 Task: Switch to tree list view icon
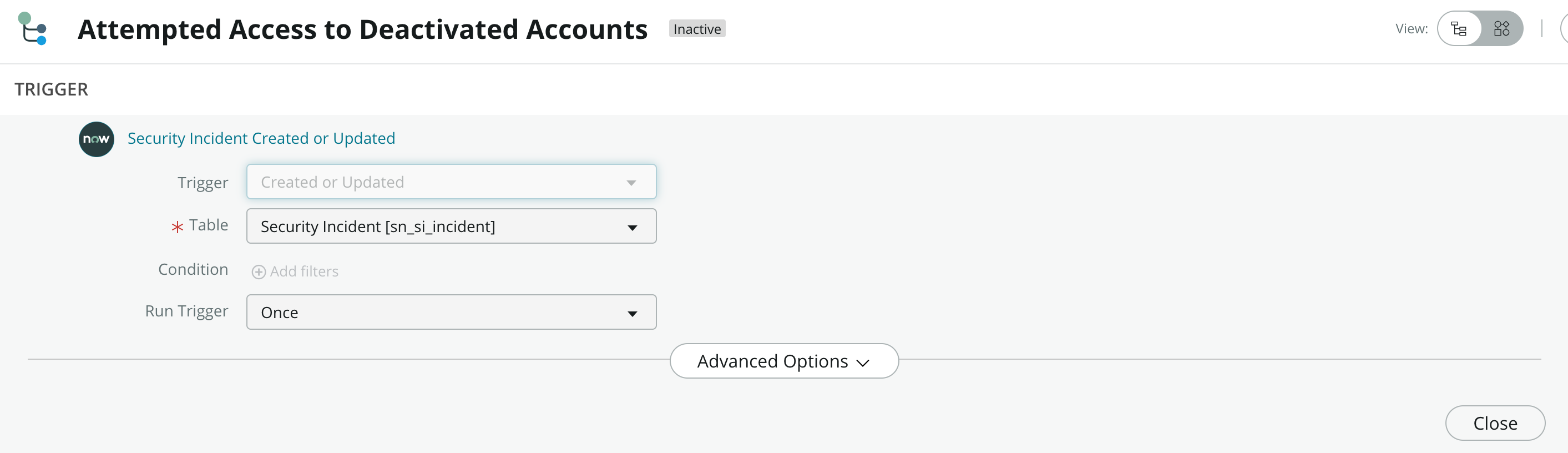(1459, 29)
